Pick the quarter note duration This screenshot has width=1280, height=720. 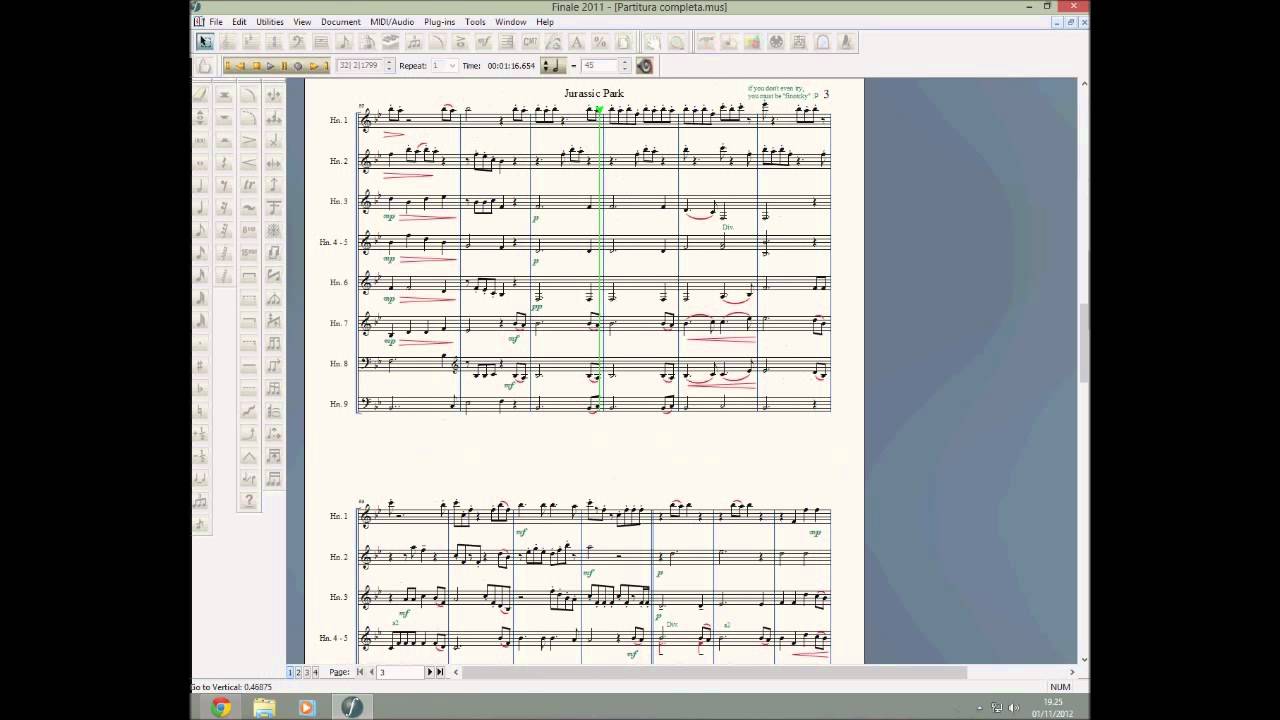point(200,208)
